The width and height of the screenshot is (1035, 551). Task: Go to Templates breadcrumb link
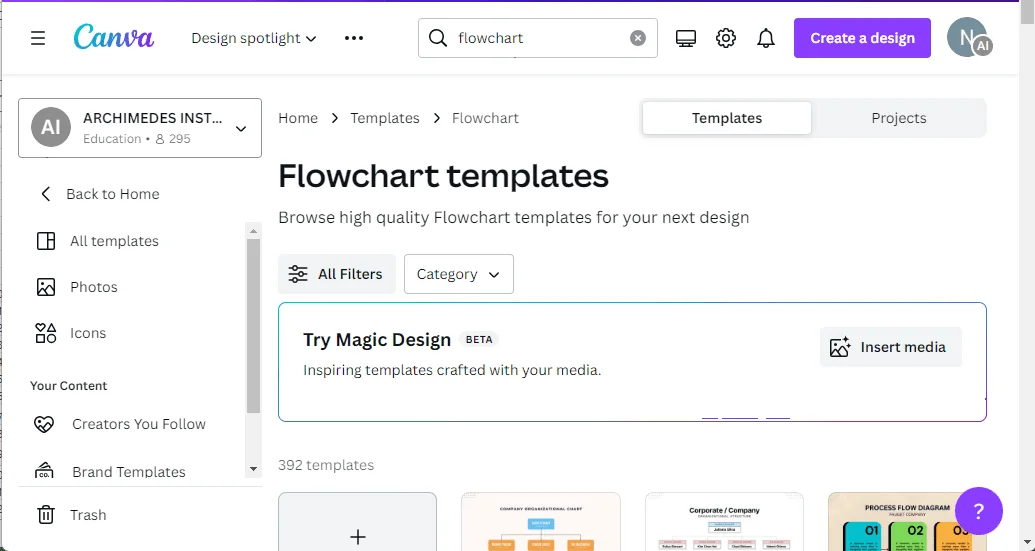pos(385,118)
